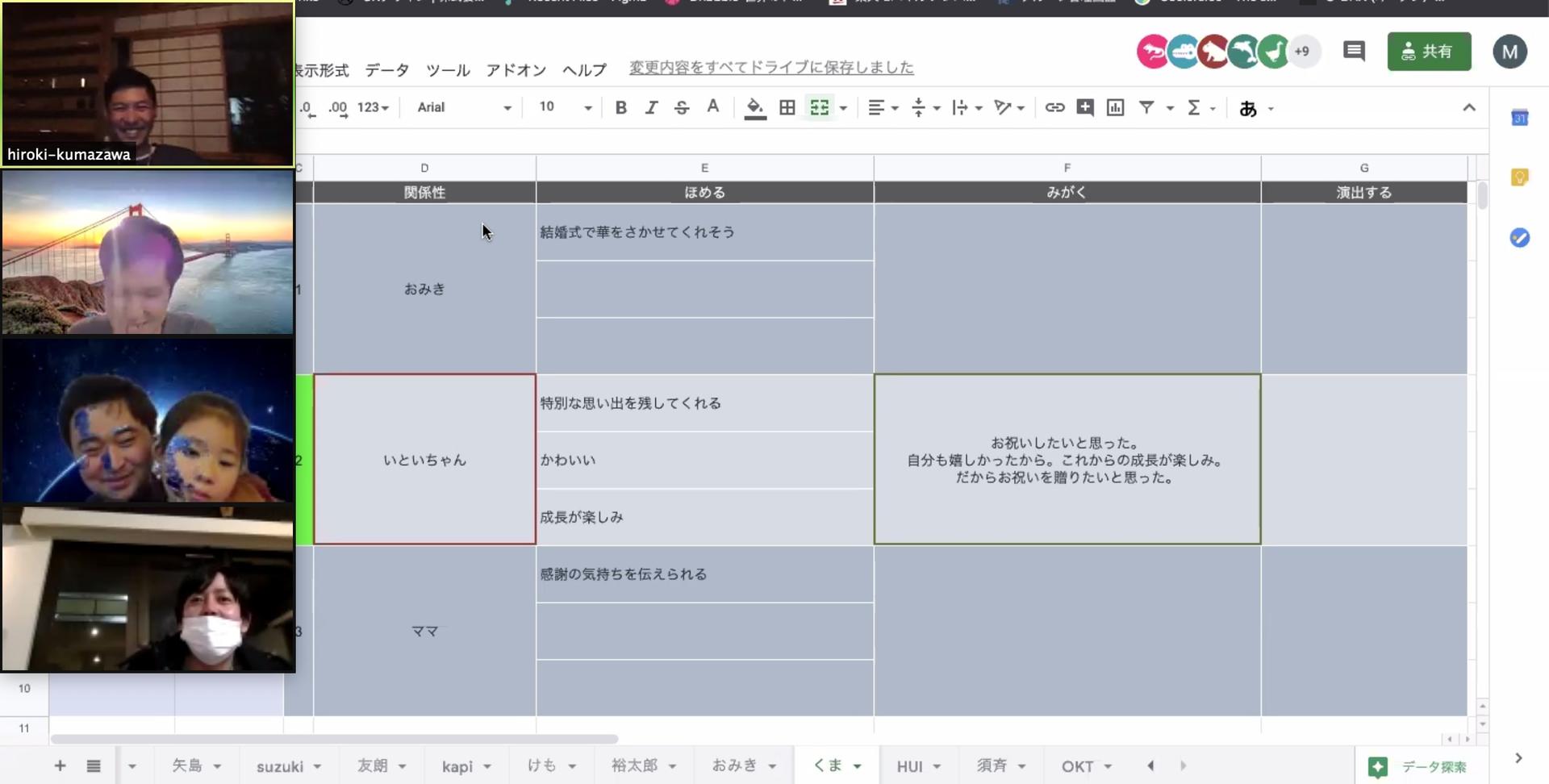Click the データ探索 explore button
Screen dimensions: 1549x784
pyautogui.click(x=1417, y=766)
